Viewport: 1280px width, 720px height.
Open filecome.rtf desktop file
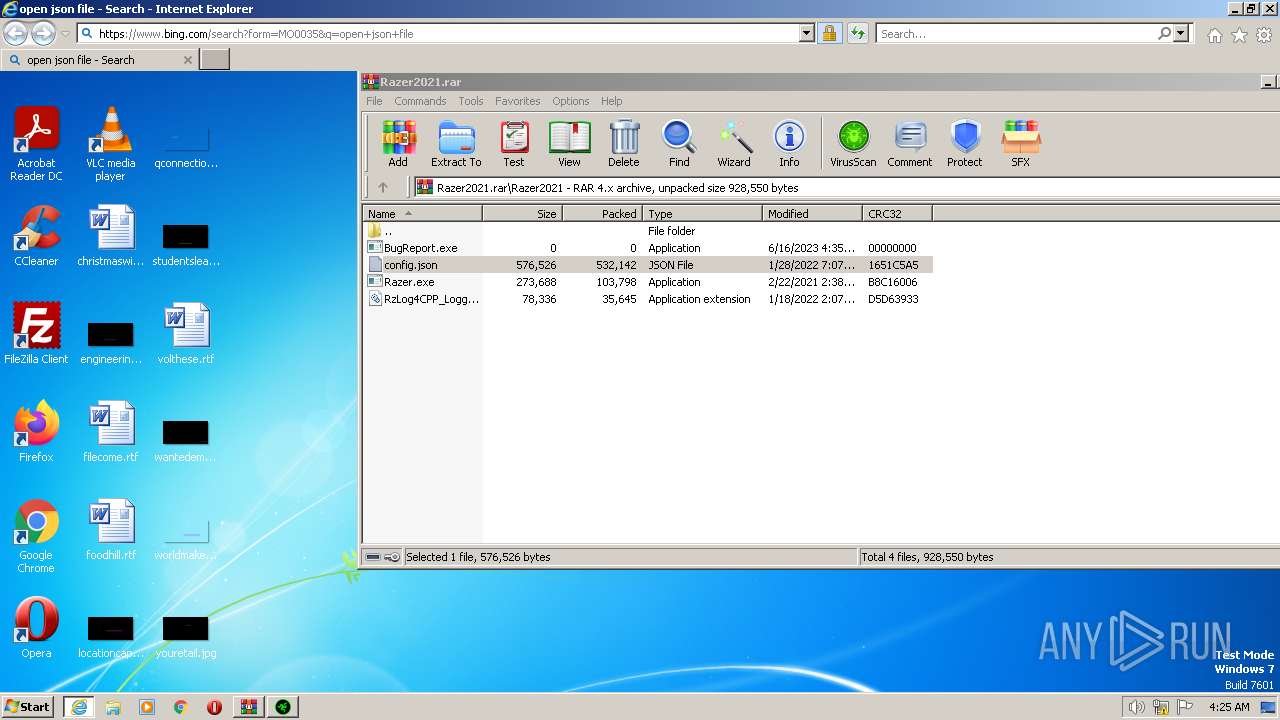coord(110,432)
